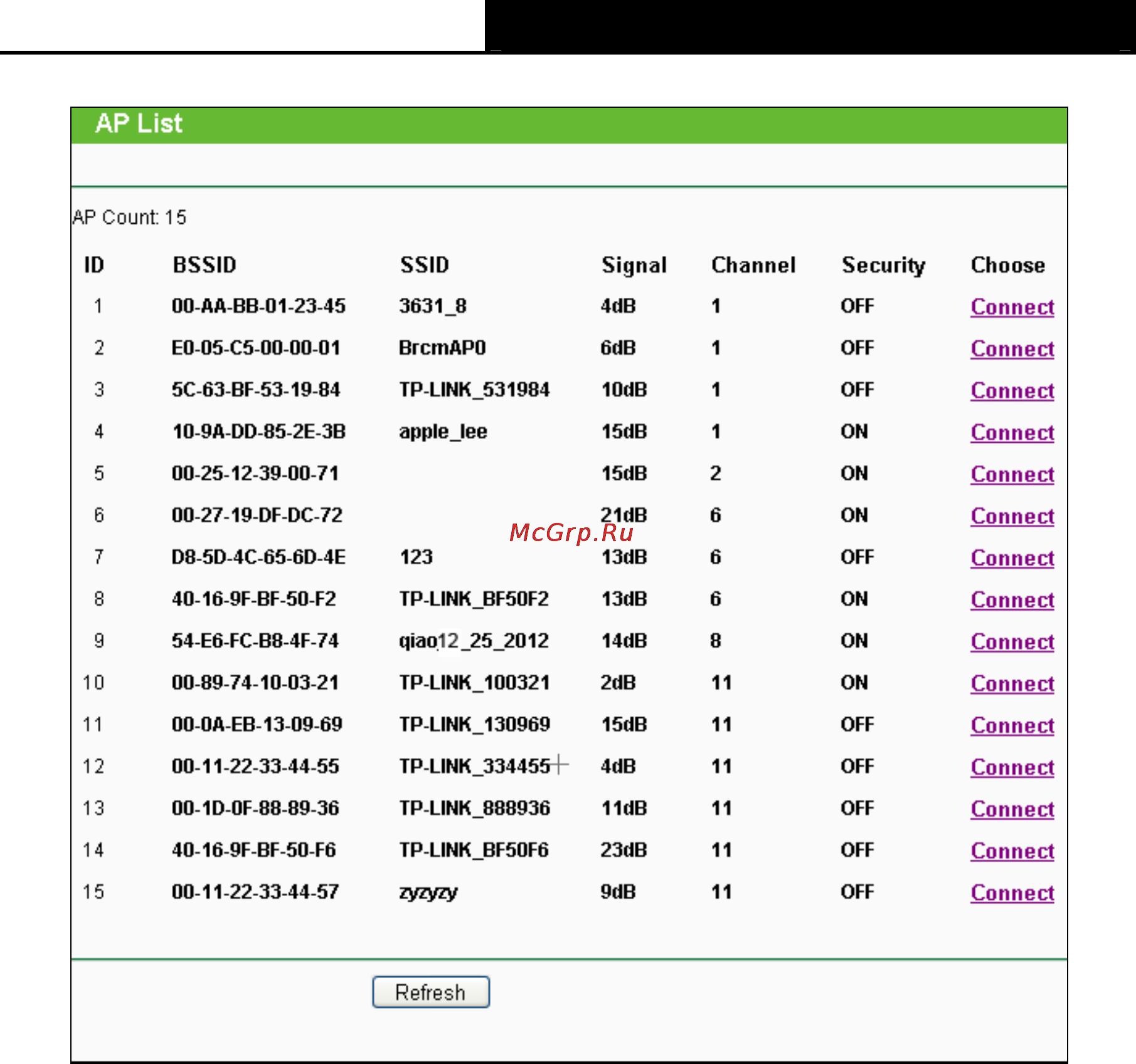Select BSSID 00-11-22-33-44-55
Image resolution: width=1136 pixels, height=1064 pixels.
coord(255,766)
